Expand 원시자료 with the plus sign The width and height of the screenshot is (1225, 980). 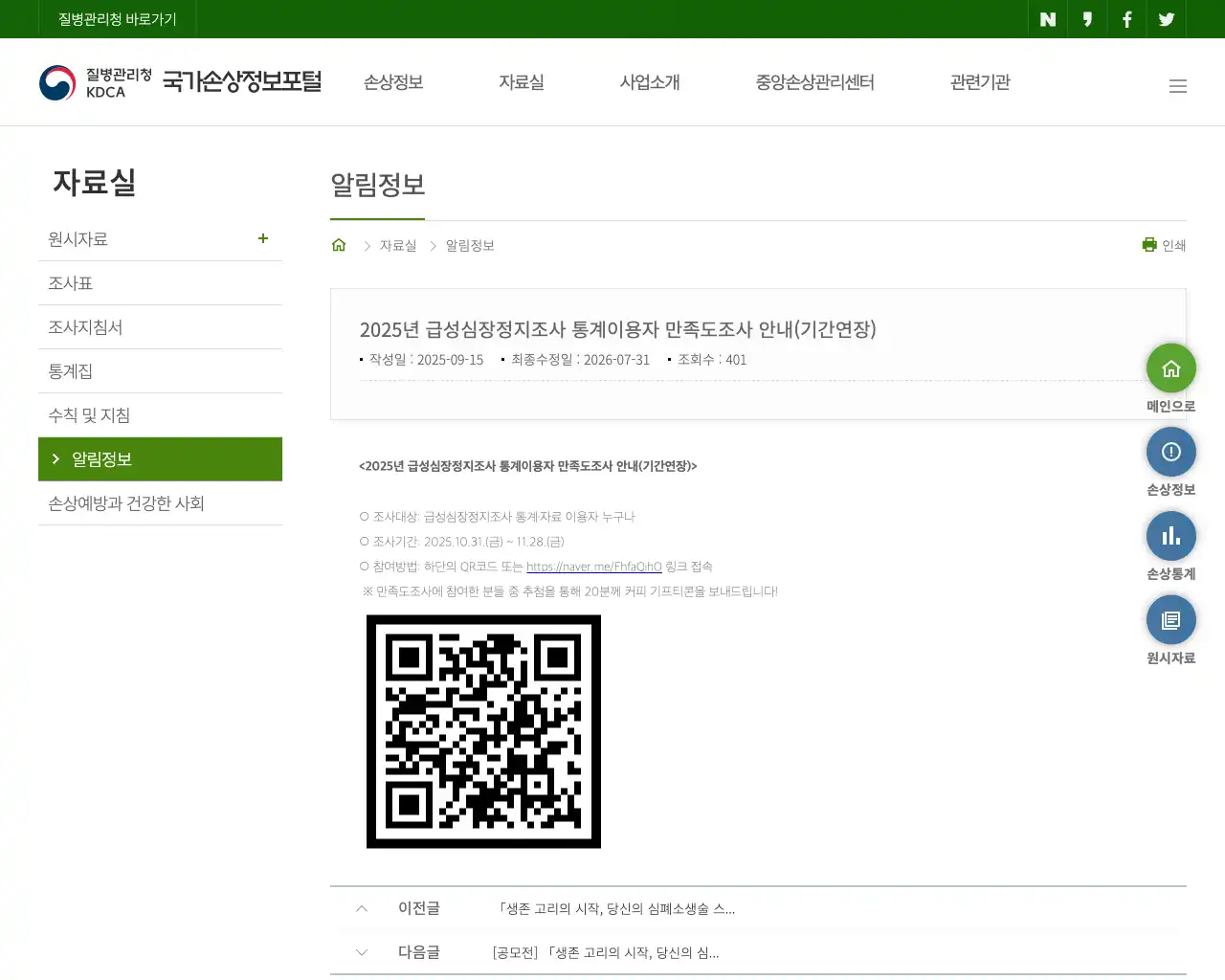tap(263, 238)
